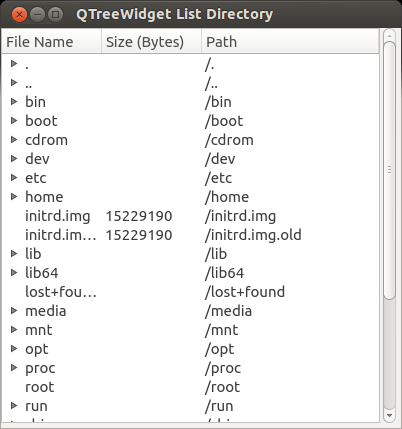Click the /lost+found path cell
This screenshot has height=429, width=402.
tap(245, 292)
